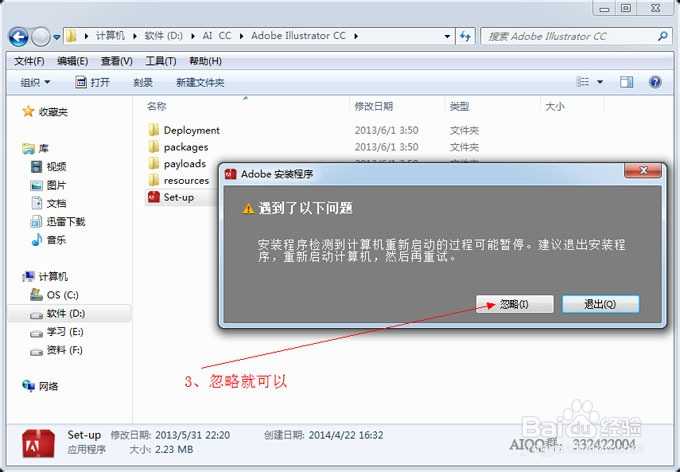Image resolution: width=680 pixels, height=472 pixels.
Task: Open the OS (C:) drive
Action: tap(54, 295)
